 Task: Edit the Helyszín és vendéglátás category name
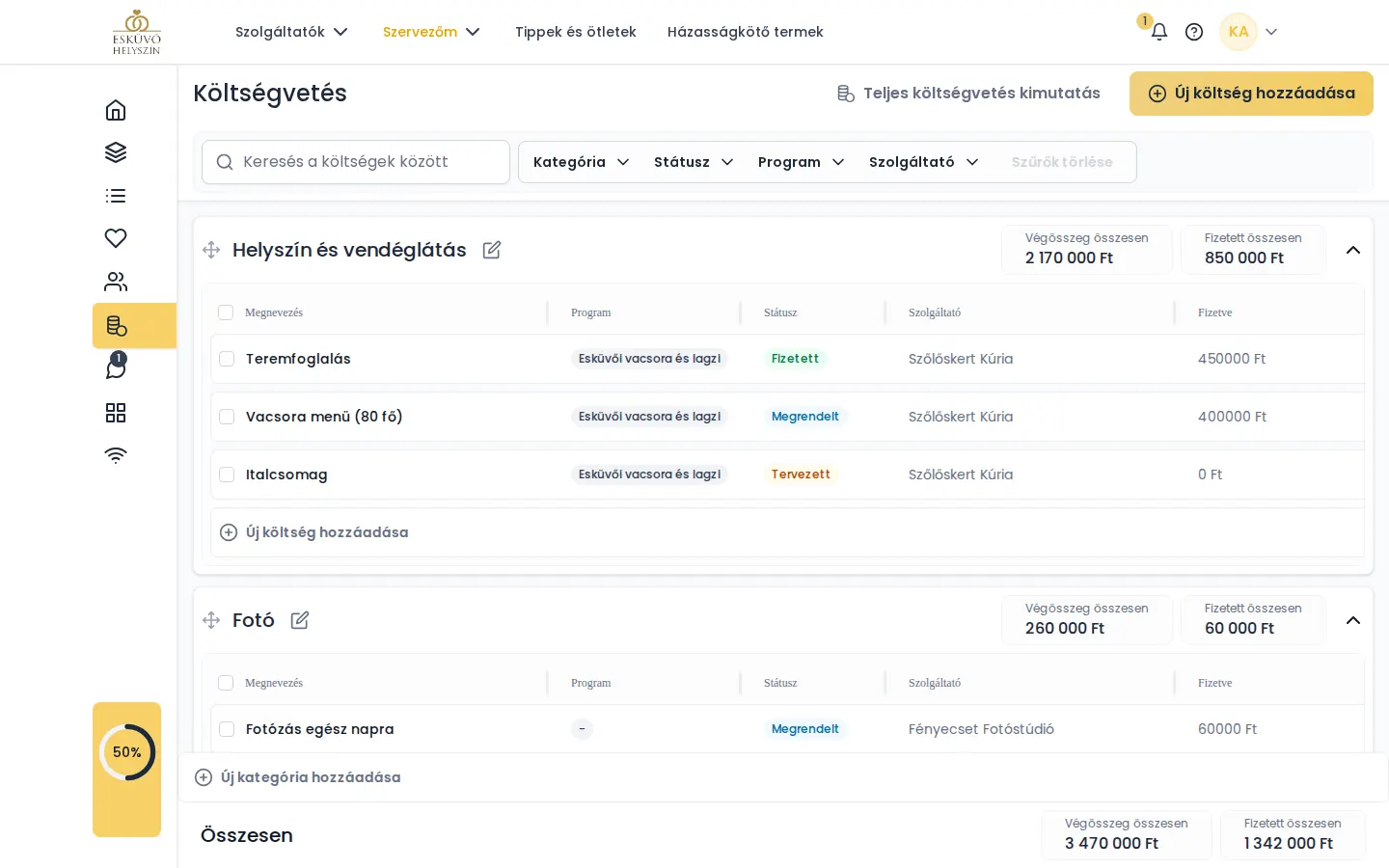492,250
